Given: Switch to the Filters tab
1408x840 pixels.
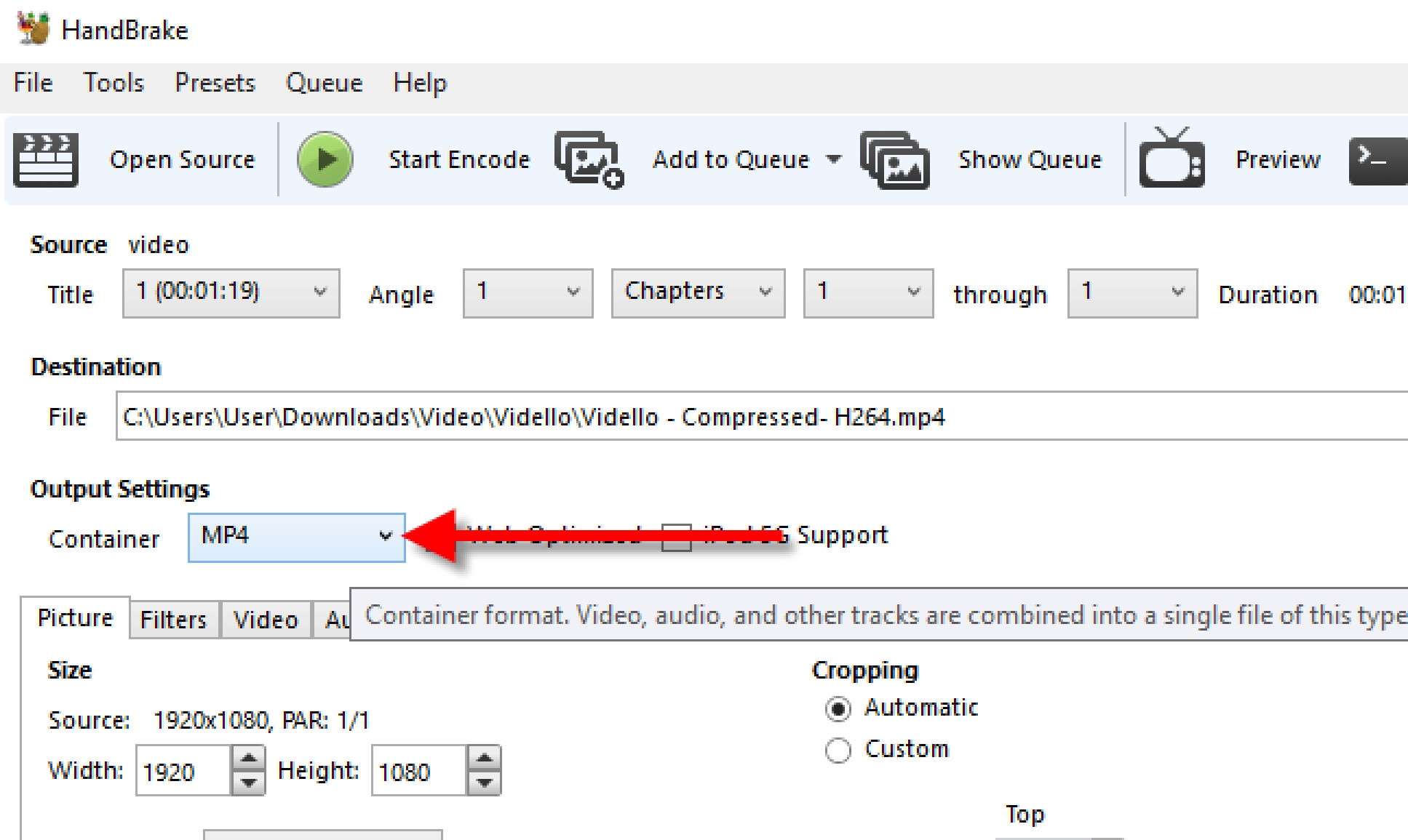Looking at the screenshot, I should tap(173, 620).
